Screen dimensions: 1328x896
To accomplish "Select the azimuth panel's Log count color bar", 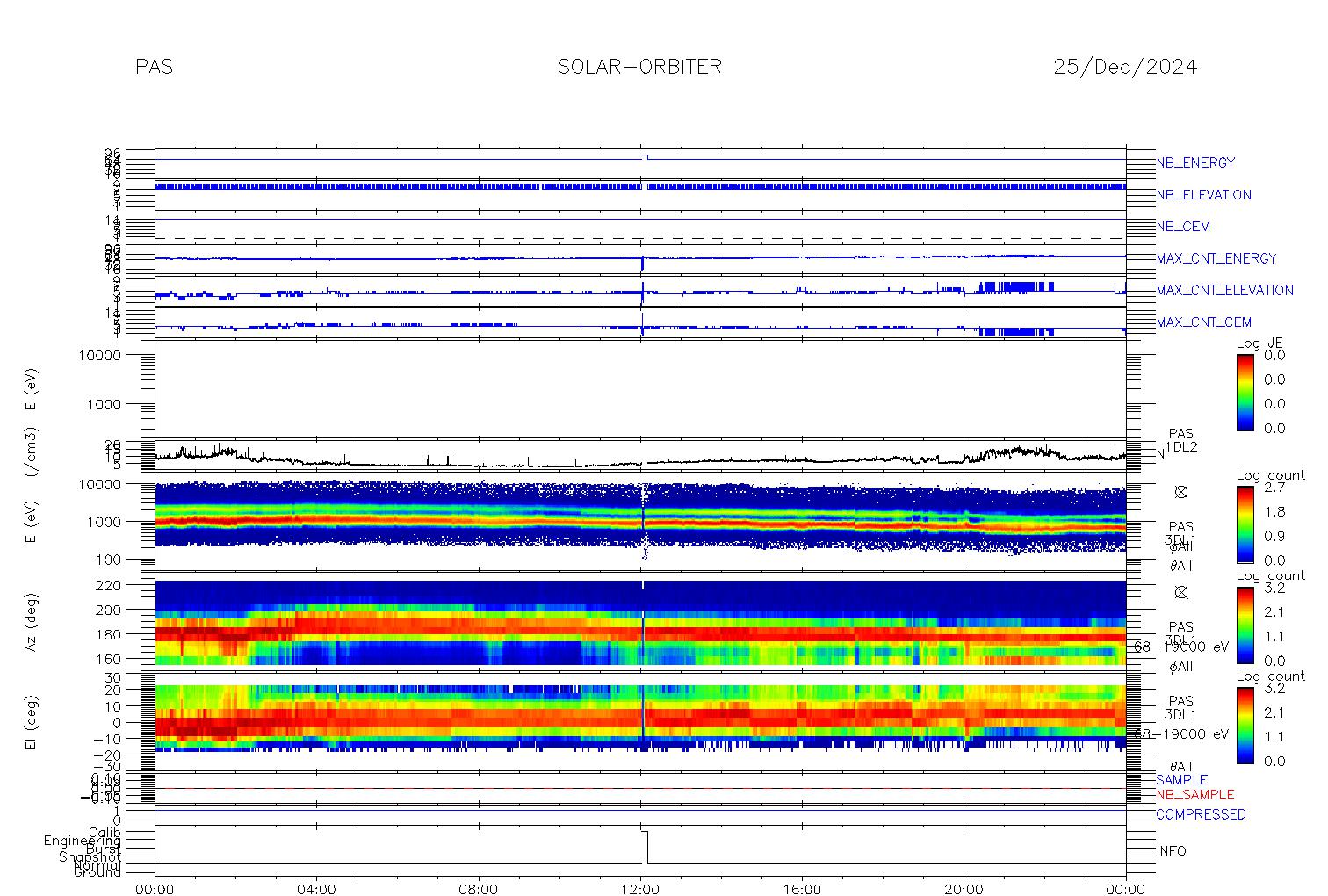I will click(1245, 625).
